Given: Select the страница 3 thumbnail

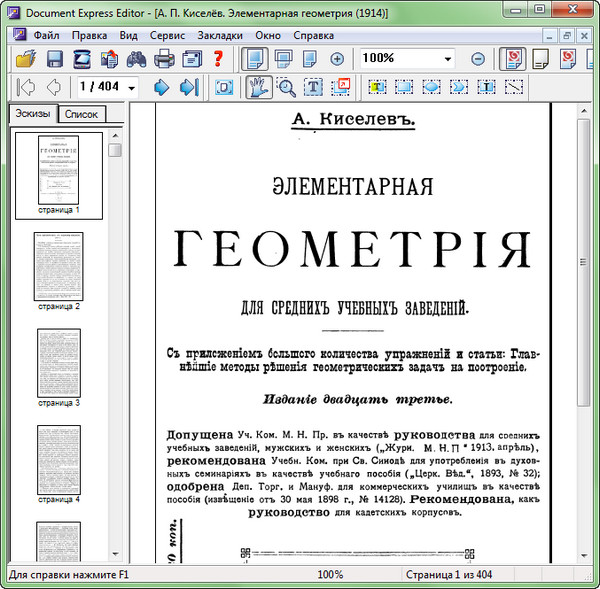Looking at the screenshot, I should [x=58, y=360].
